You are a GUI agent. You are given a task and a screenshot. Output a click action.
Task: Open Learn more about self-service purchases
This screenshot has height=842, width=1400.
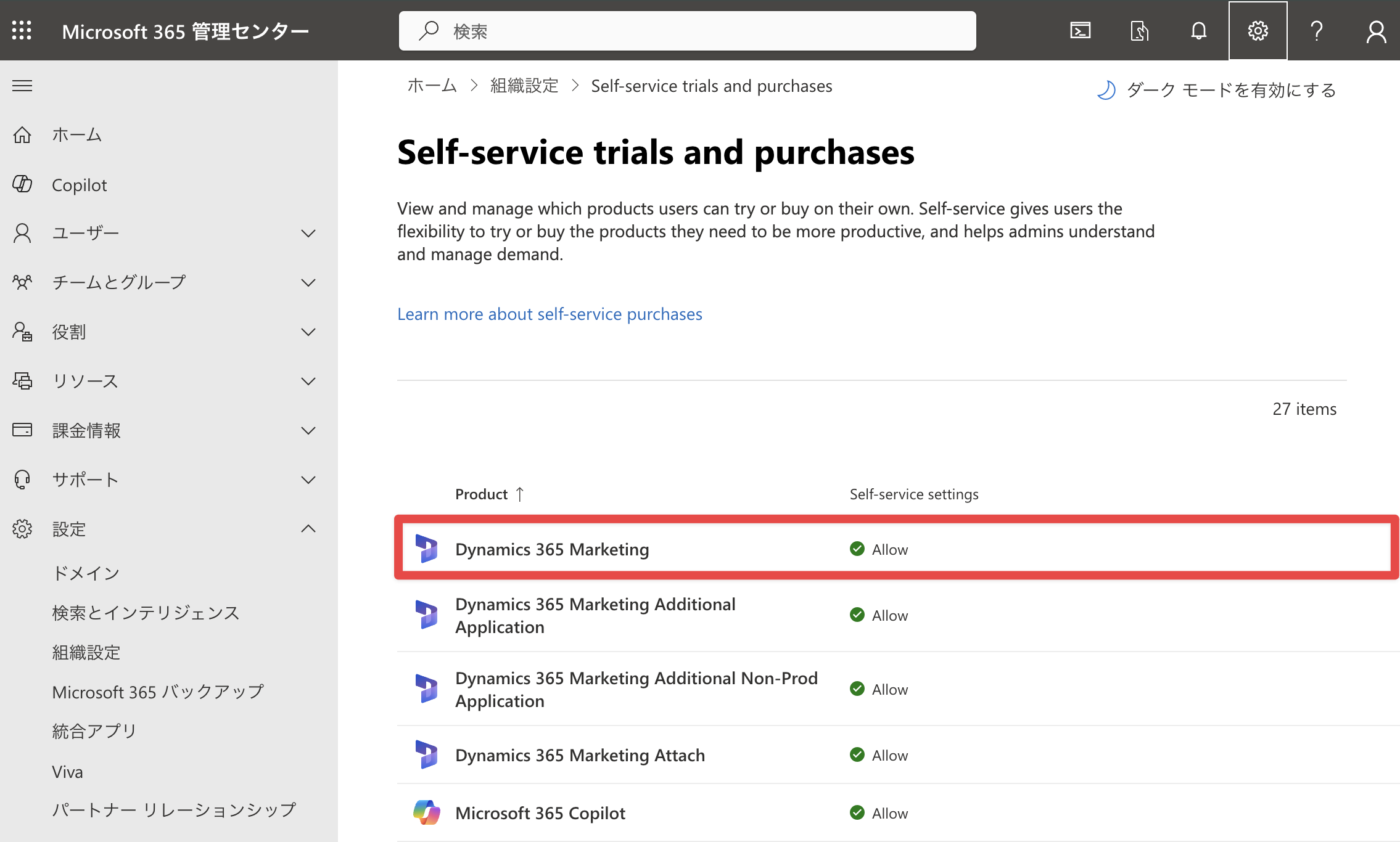click(550, 314)
